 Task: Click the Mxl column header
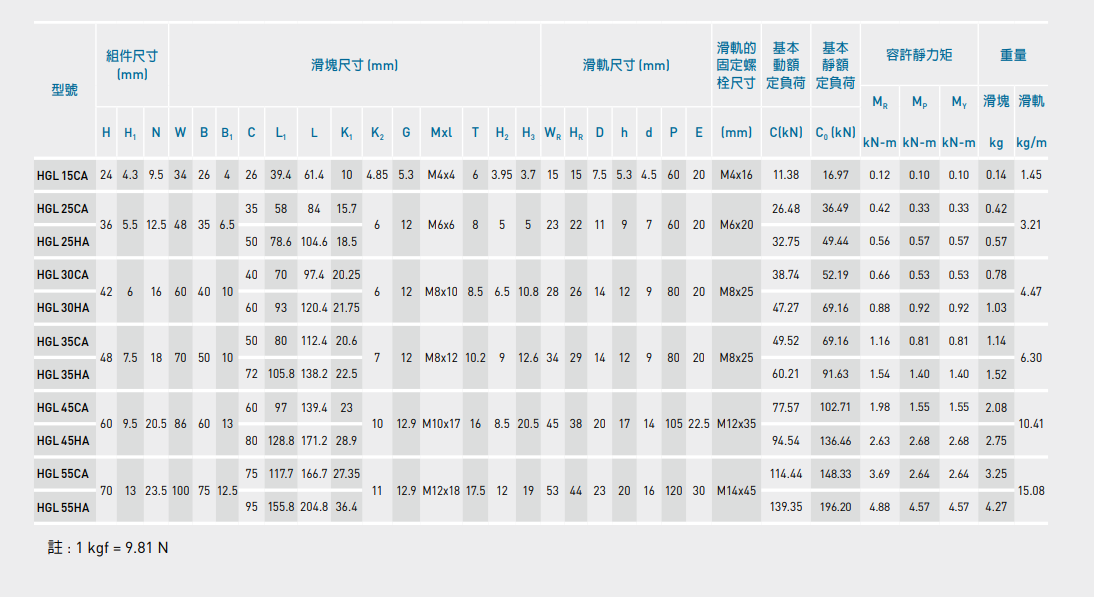(x=441, y=133)
